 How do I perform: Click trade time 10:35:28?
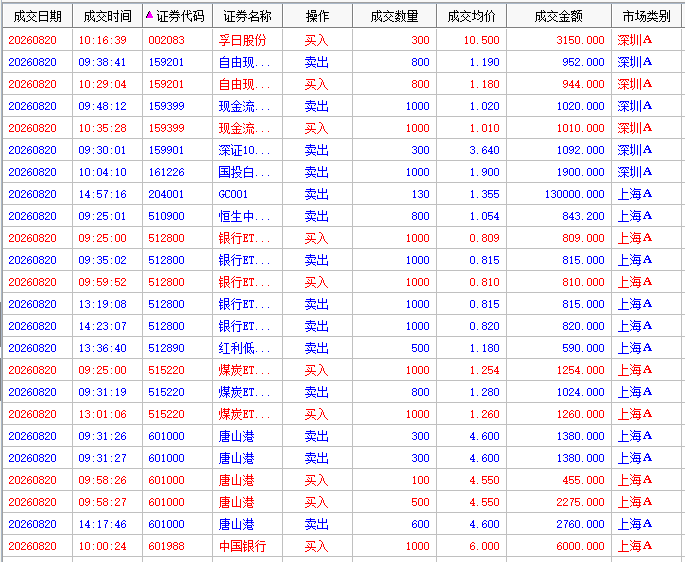[102, 128]
